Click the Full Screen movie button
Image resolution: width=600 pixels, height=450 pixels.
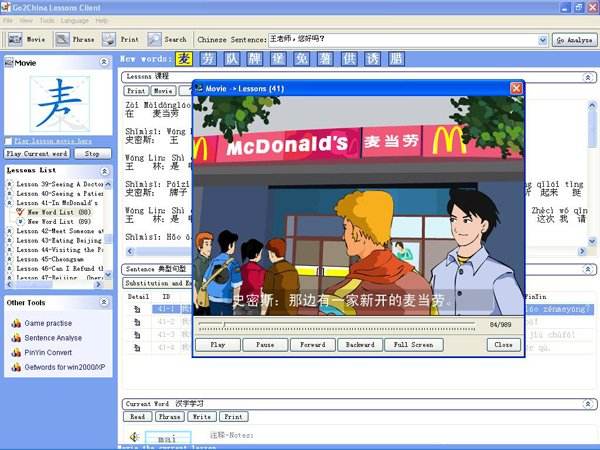(x=414, y=345)
